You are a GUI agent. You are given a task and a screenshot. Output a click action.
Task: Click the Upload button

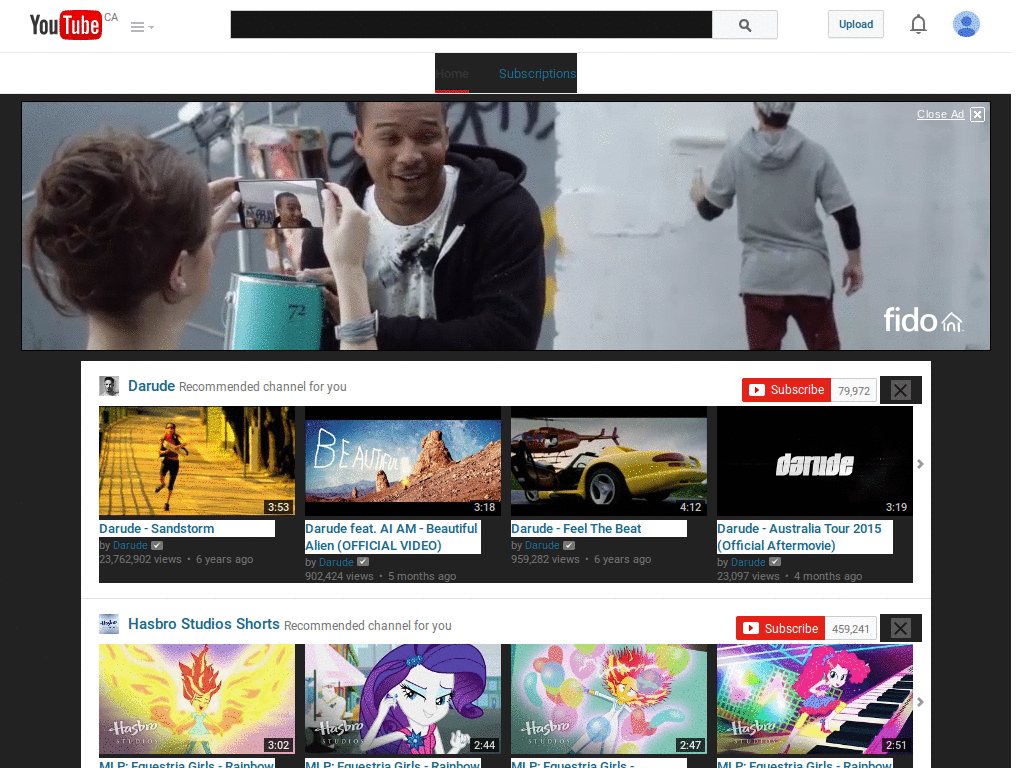point(855,24)
